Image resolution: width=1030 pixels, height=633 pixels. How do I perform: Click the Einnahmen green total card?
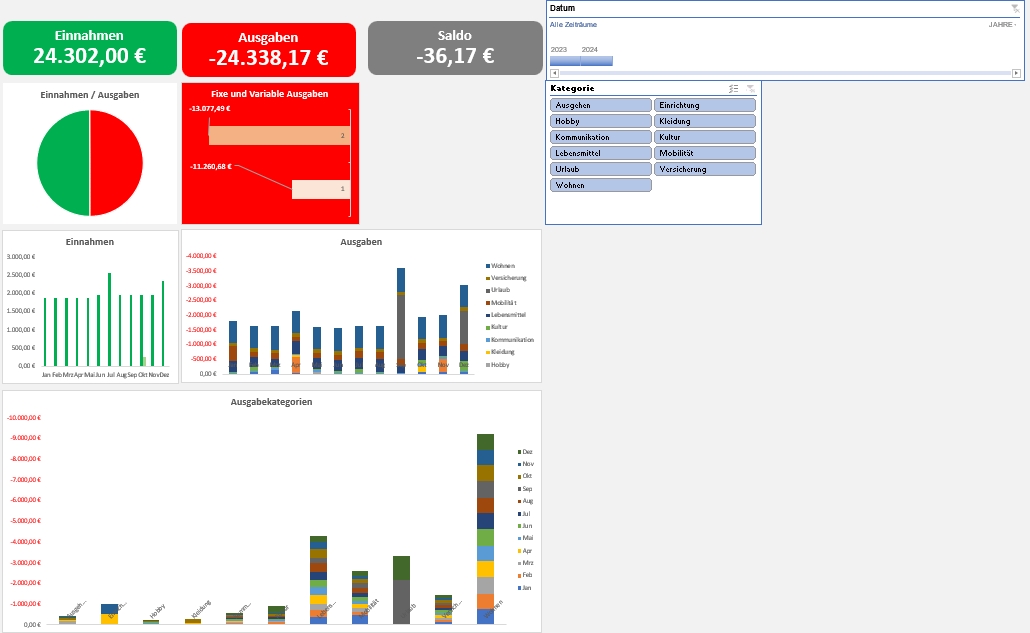pos(89,48)
